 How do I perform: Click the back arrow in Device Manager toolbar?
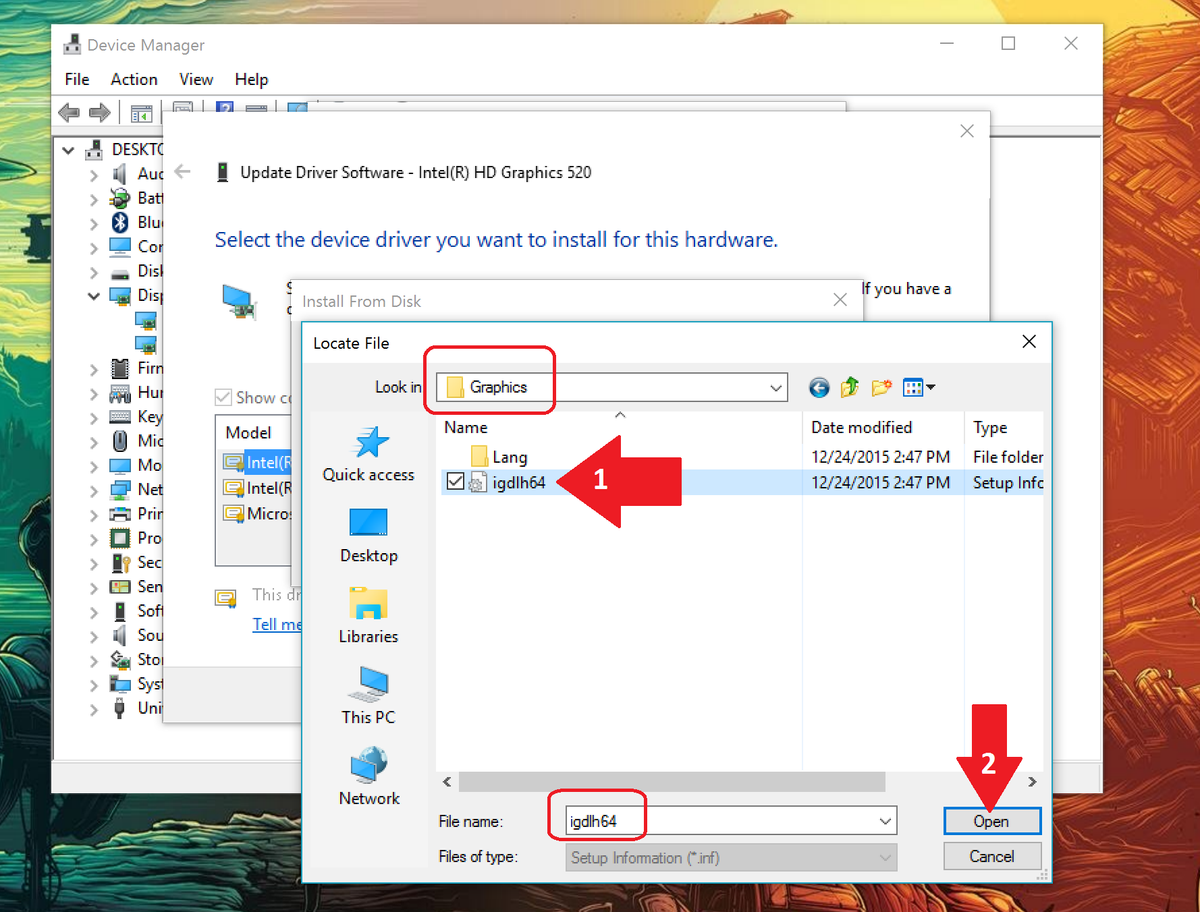tap(68, 112)
